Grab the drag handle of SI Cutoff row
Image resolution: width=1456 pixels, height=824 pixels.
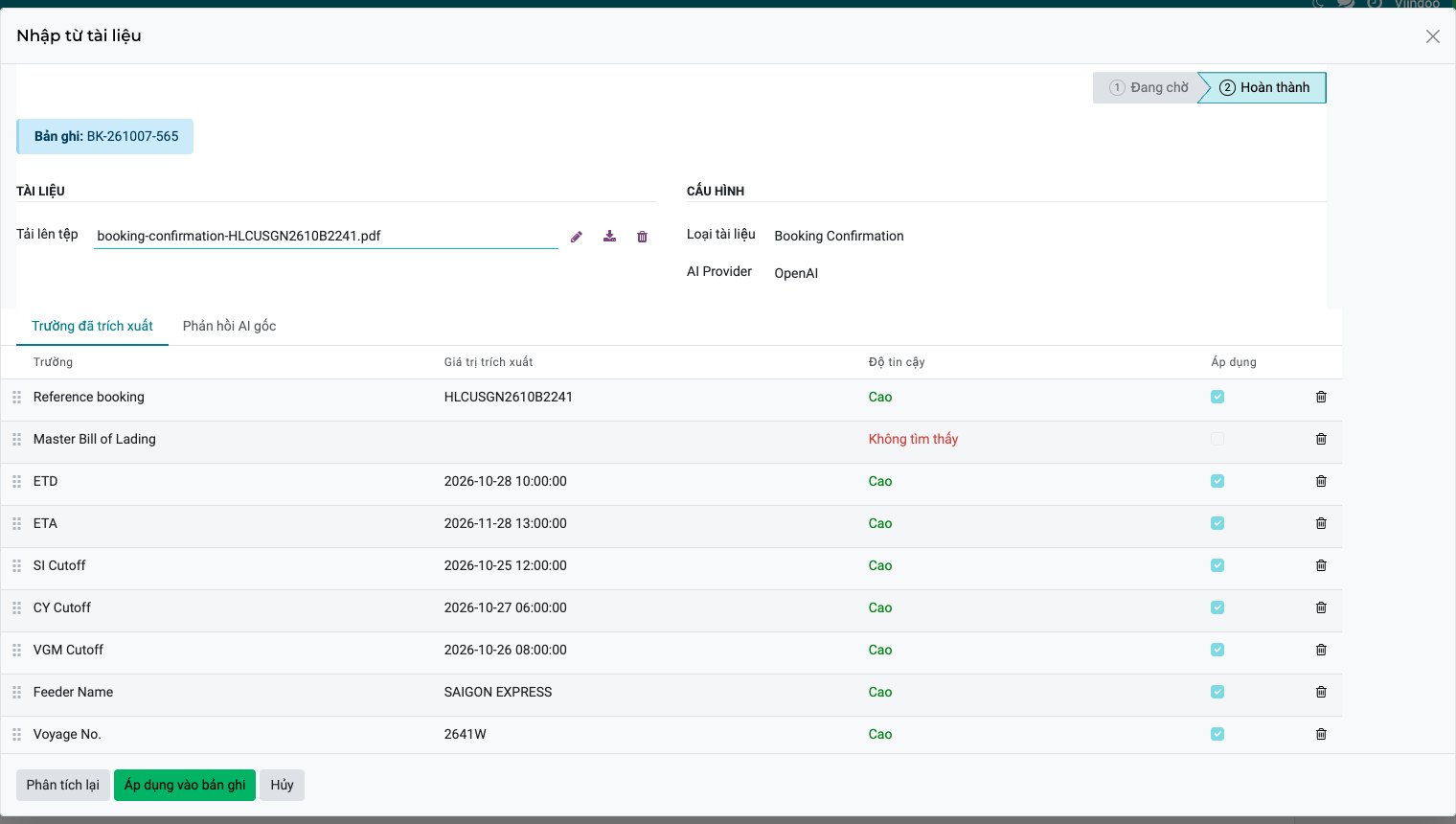pyautogui.click(x=16, y=565)
